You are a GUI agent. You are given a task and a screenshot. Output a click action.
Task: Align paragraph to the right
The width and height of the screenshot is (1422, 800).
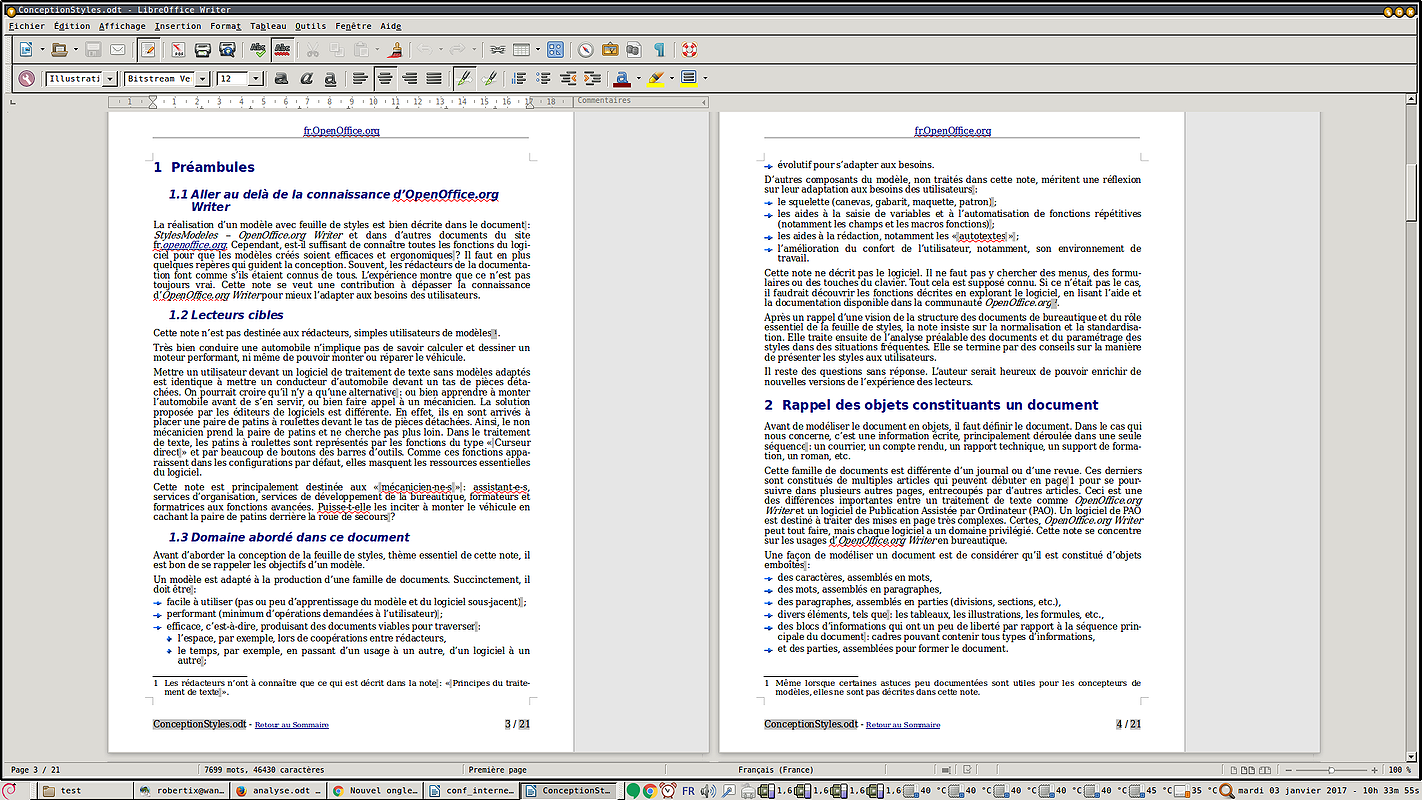point(409,78)
